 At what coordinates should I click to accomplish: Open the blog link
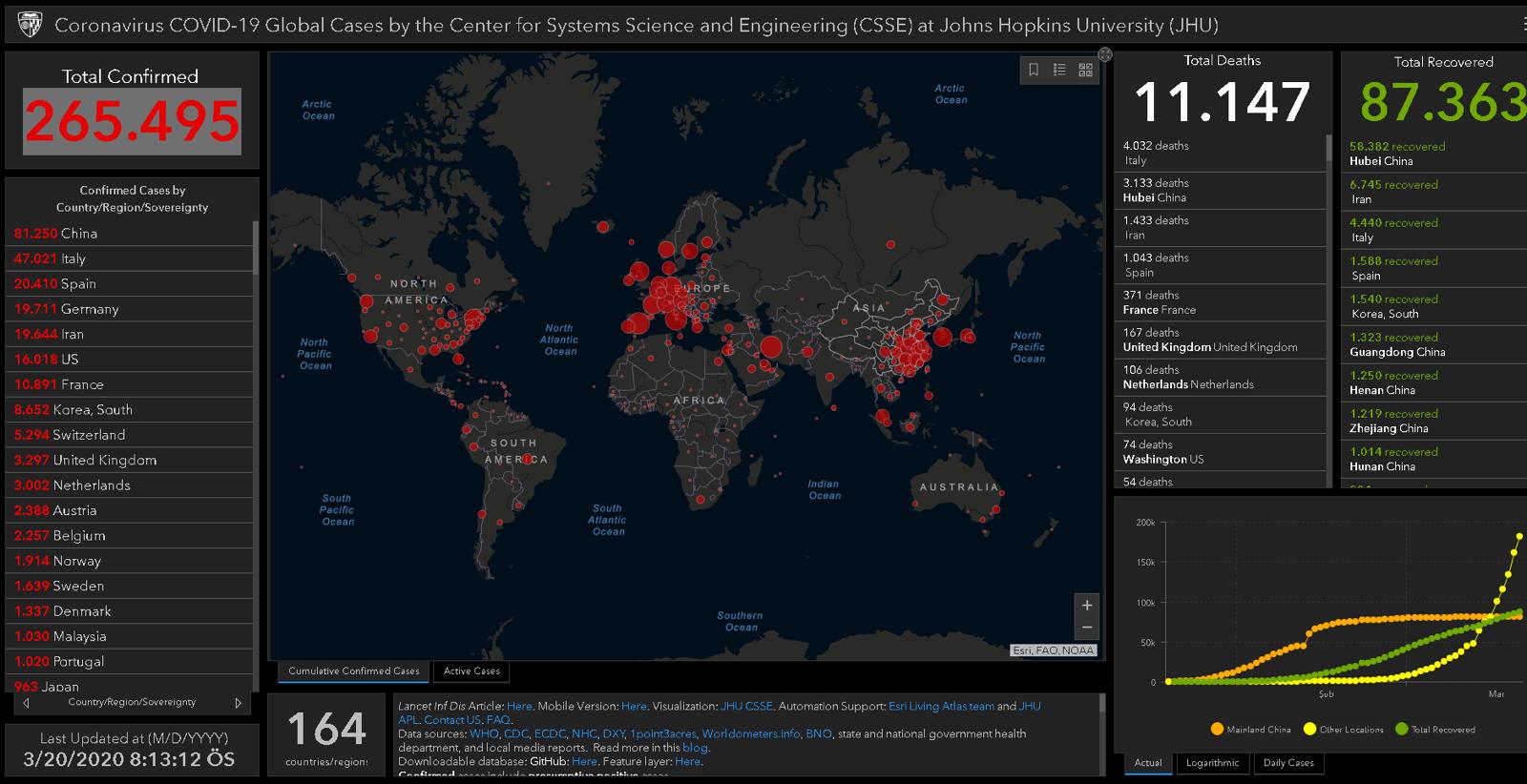(695, 748)
